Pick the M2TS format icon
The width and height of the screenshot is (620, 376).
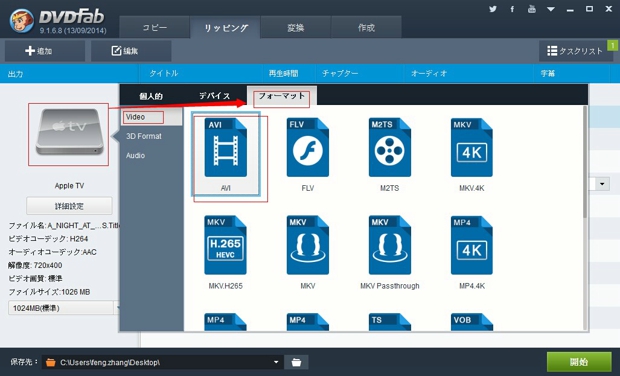390,147
